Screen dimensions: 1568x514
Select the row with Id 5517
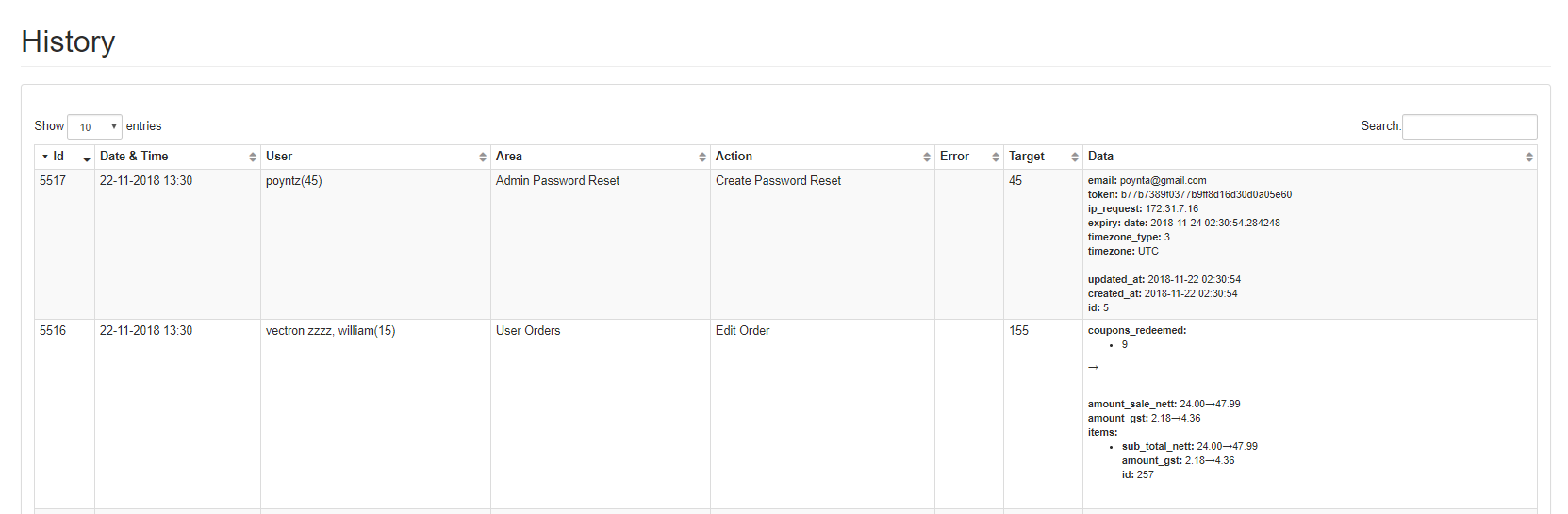click(x=53, y=181)
